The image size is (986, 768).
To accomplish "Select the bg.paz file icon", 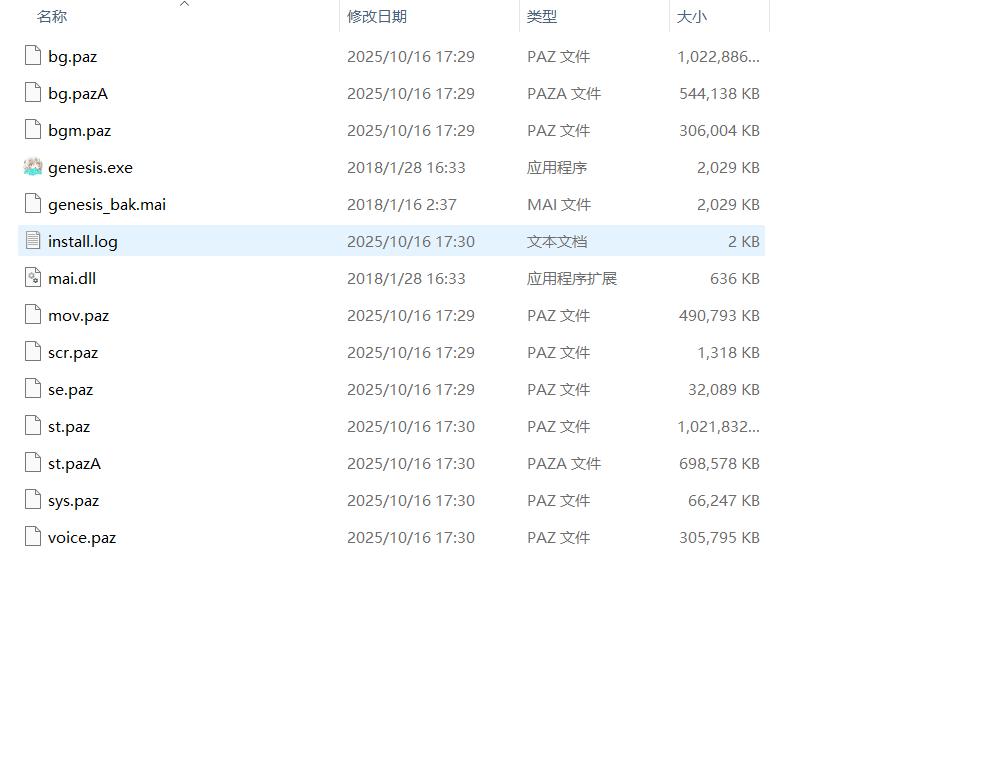I will (x=33, y=57).
